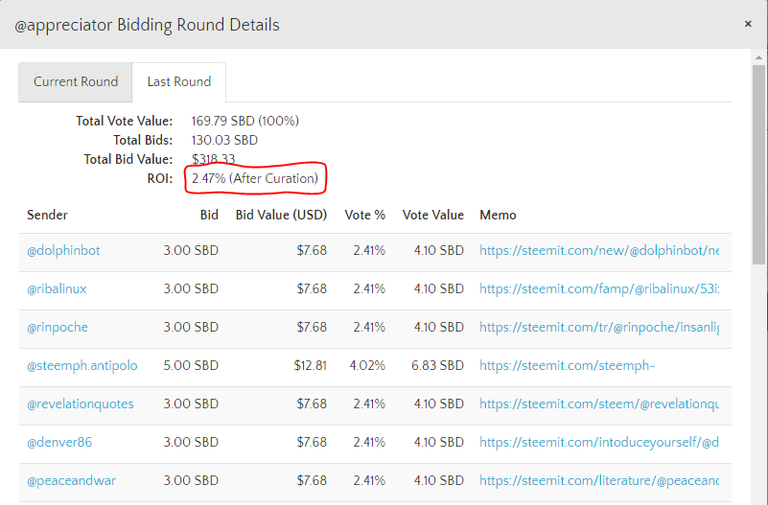The width and height of the screenshot is (768, 505).
Task: Click the Total Vote Value 169.79 SBD (100%)
Action: coord(245,121)
